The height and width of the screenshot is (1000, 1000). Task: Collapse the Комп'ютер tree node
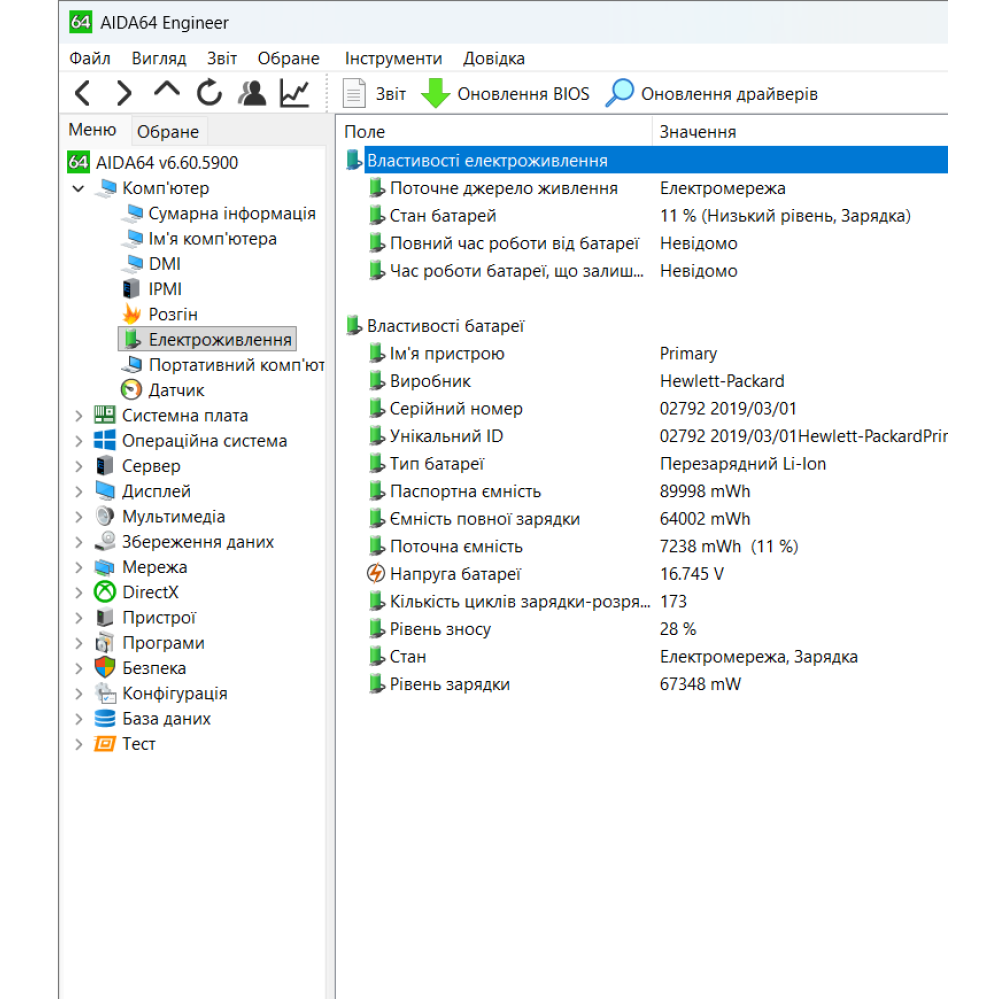[78, 188]
